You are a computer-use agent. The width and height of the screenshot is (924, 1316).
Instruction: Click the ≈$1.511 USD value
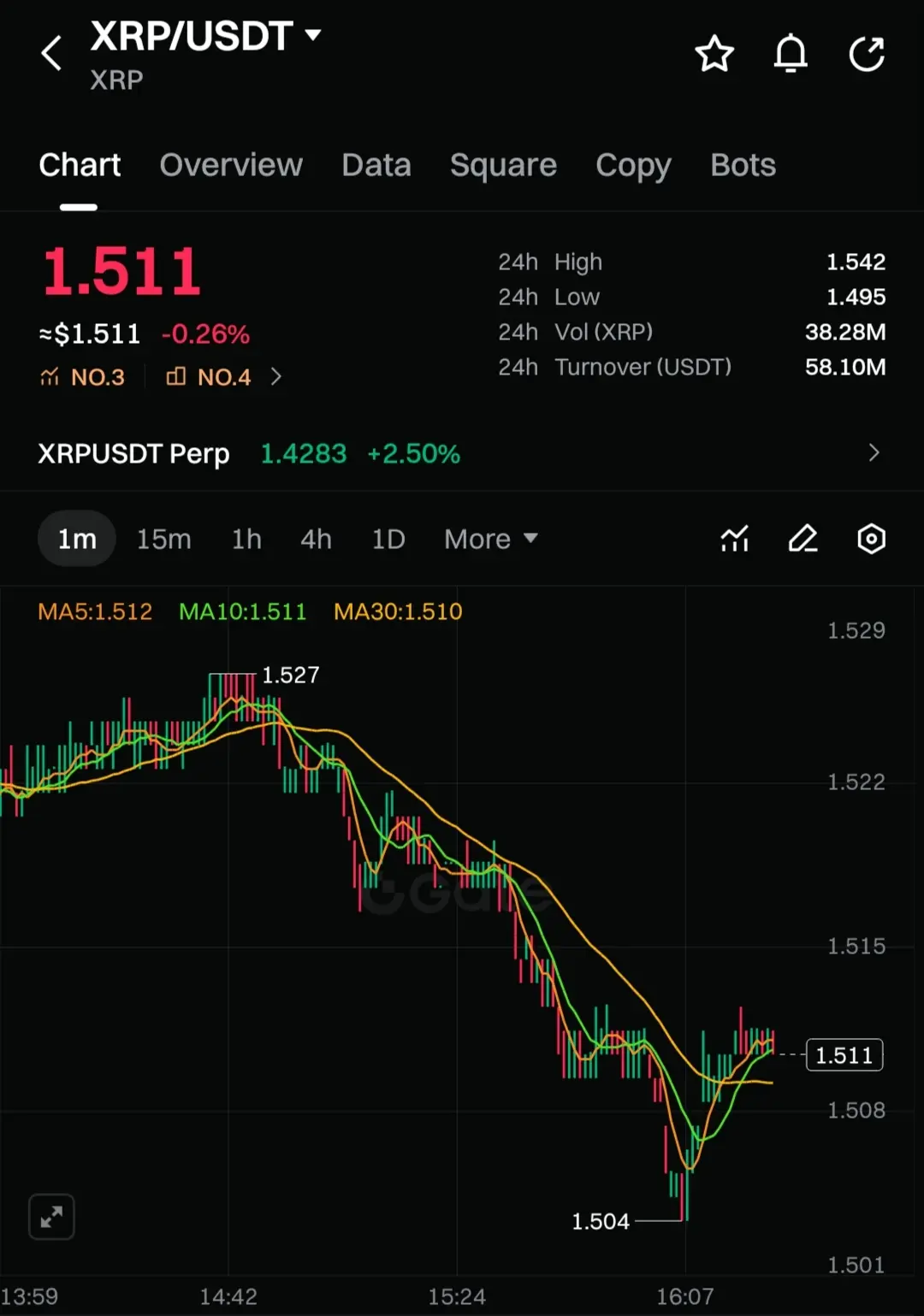point(90,333)
